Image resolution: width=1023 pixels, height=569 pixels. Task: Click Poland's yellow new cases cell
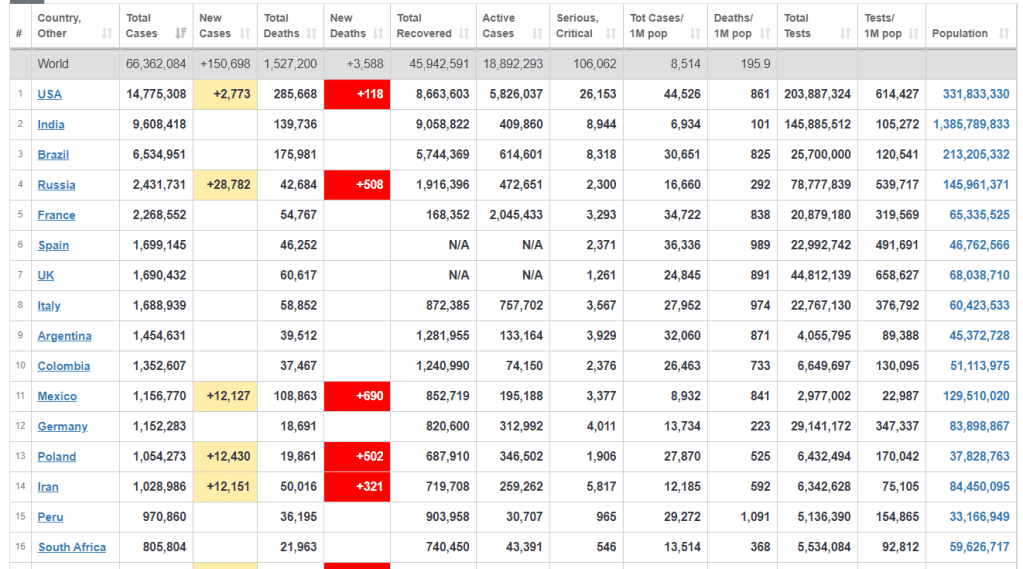[x=225, y=457]
